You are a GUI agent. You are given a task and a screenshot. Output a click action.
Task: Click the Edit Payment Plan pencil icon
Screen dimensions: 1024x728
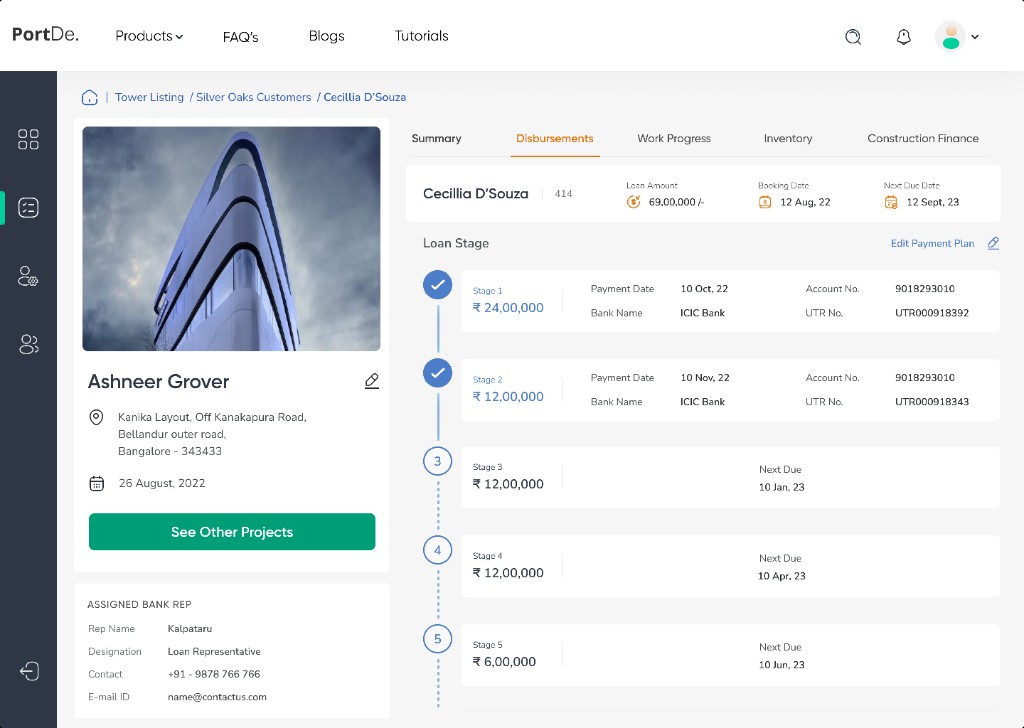click(993, 243)
